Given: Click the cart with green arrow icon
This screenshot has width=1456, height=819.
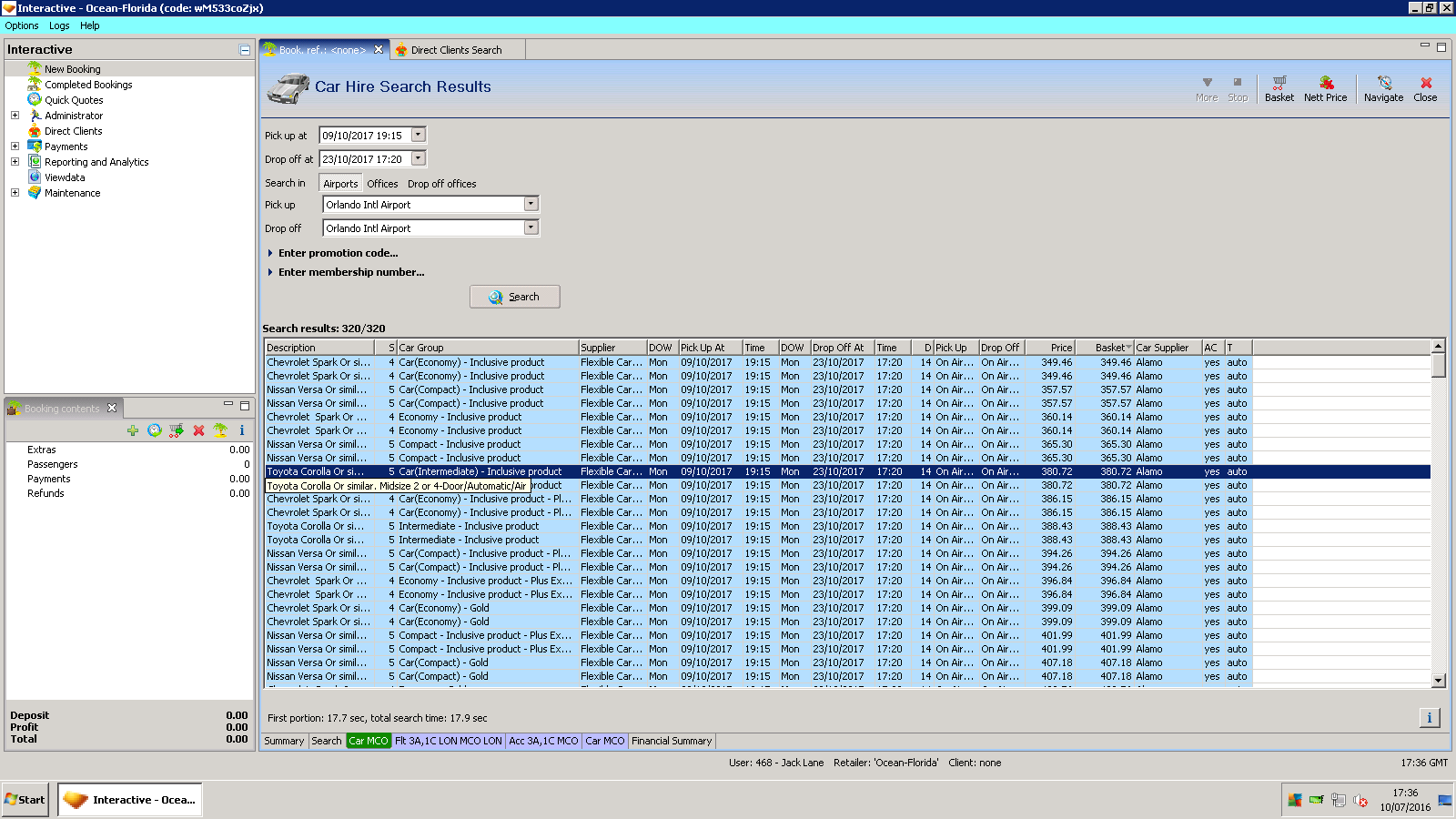Looking at the screenshot, I should click(x=177, y=430).
